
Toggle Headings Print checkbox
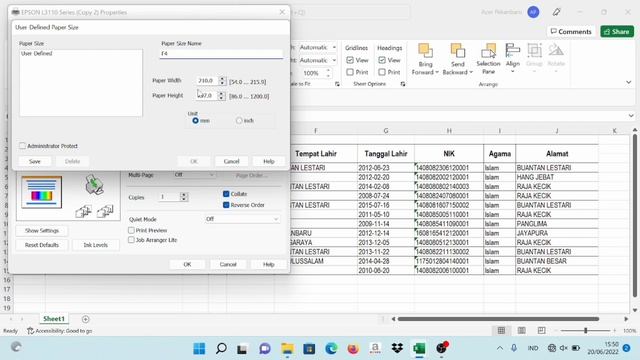click(382, 72)
